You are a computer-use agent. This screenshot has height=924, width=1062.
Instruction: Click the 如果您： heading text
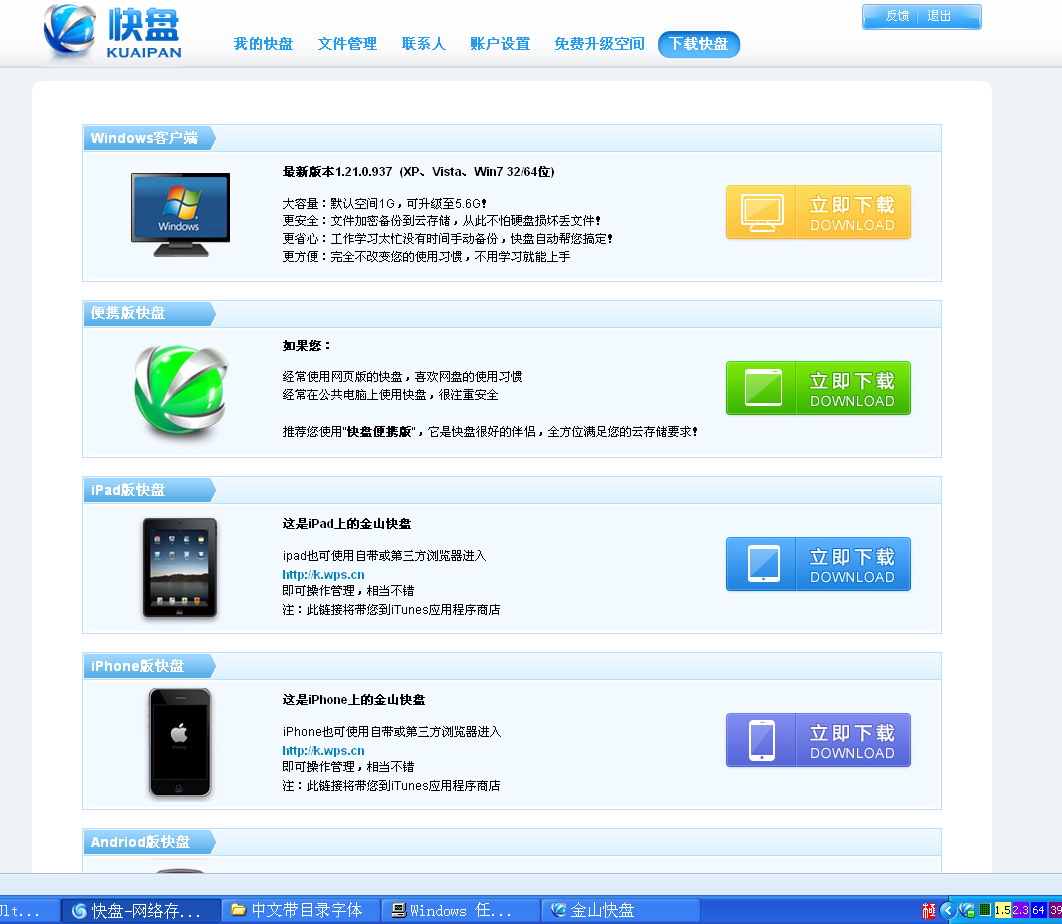(307, 345)
